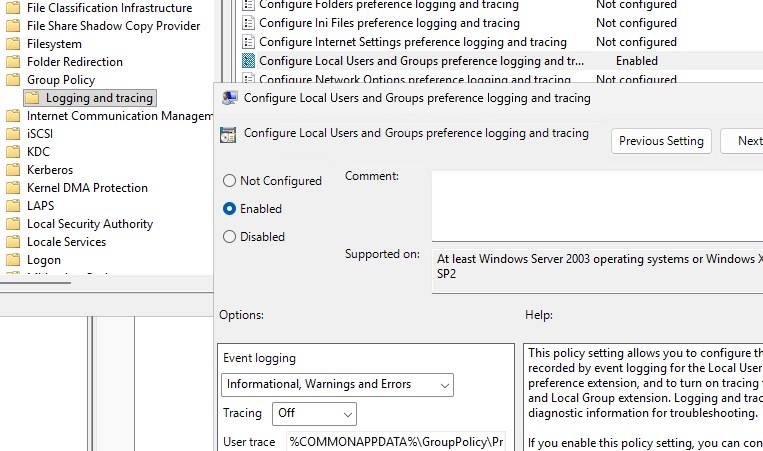Click the dialog title bar policy icon
This screenshot has width=763, height=451.
(229, 98)
